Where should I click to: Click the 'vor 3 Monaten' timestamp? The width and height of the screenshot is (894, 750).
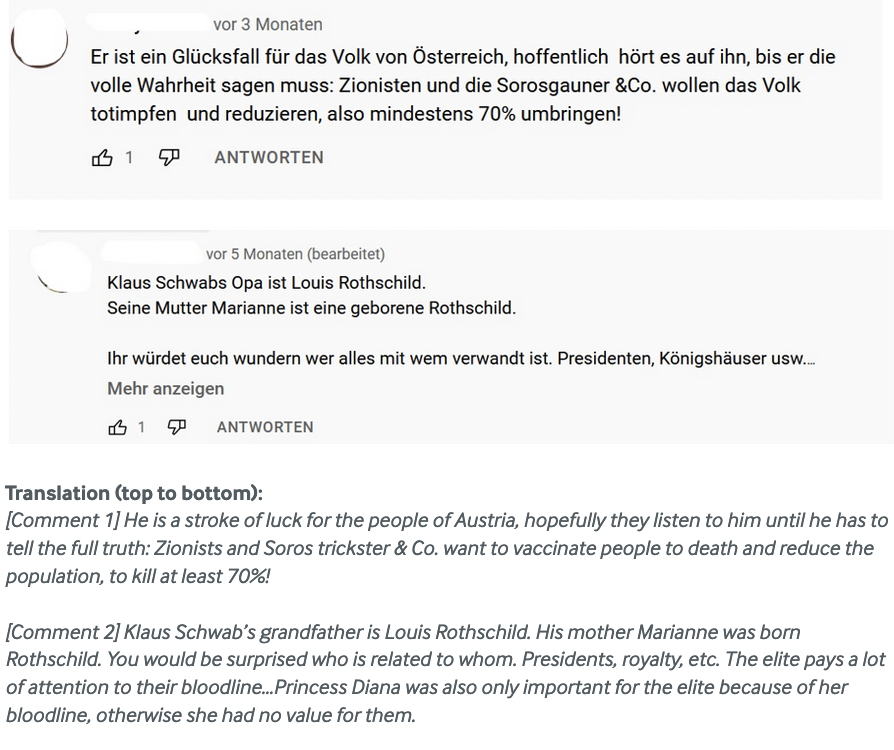[268, 25]
